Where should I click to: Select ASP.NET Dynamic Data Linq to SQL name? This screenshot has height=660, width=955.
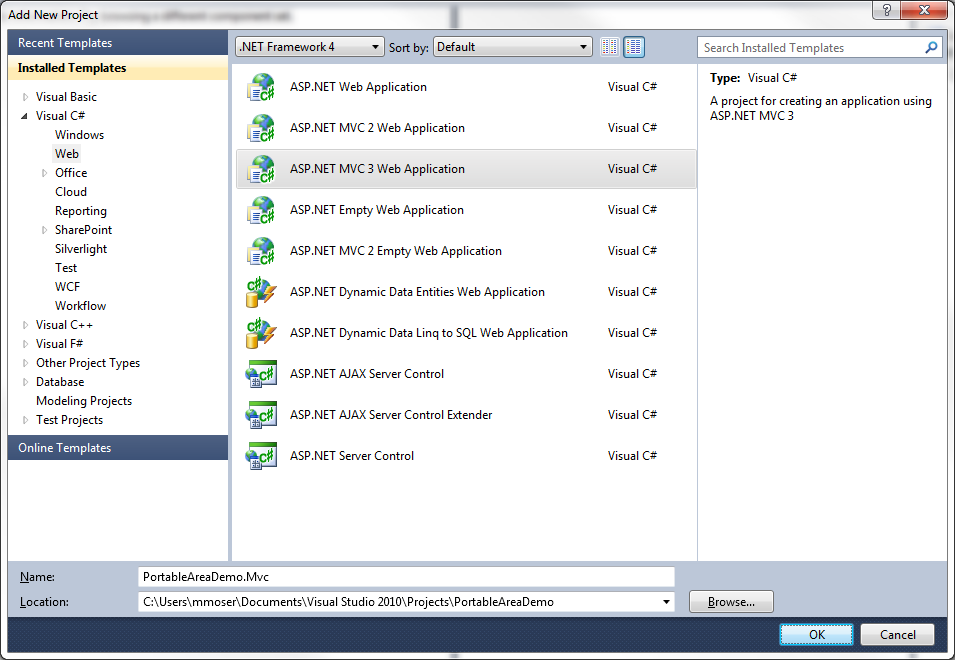point(429,333)
